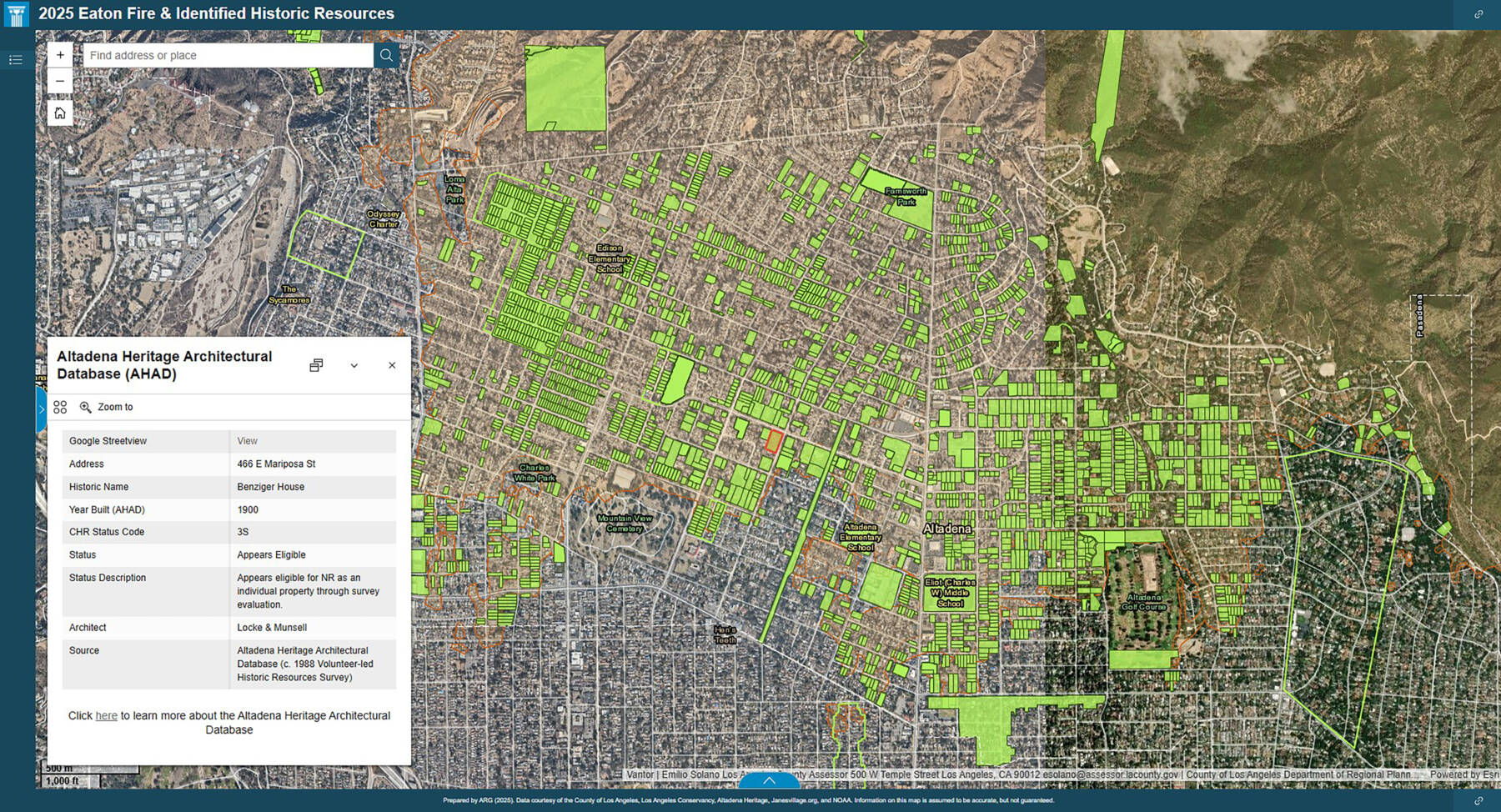Open the legend list icon in sidebar
The width and height of the screenshot is (1501, 812).
tap(16, 60)
